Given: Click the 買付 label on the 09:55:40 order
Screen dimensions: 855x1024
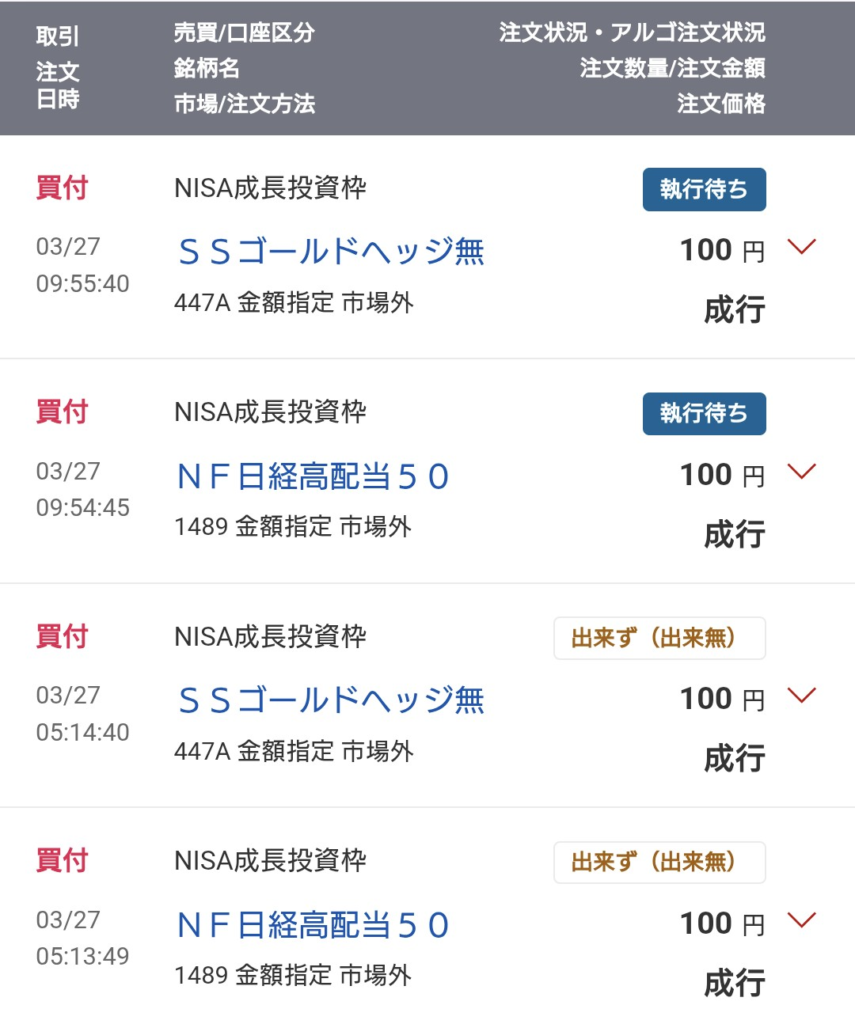Looking at the screenshot, I should click(62, 188).
